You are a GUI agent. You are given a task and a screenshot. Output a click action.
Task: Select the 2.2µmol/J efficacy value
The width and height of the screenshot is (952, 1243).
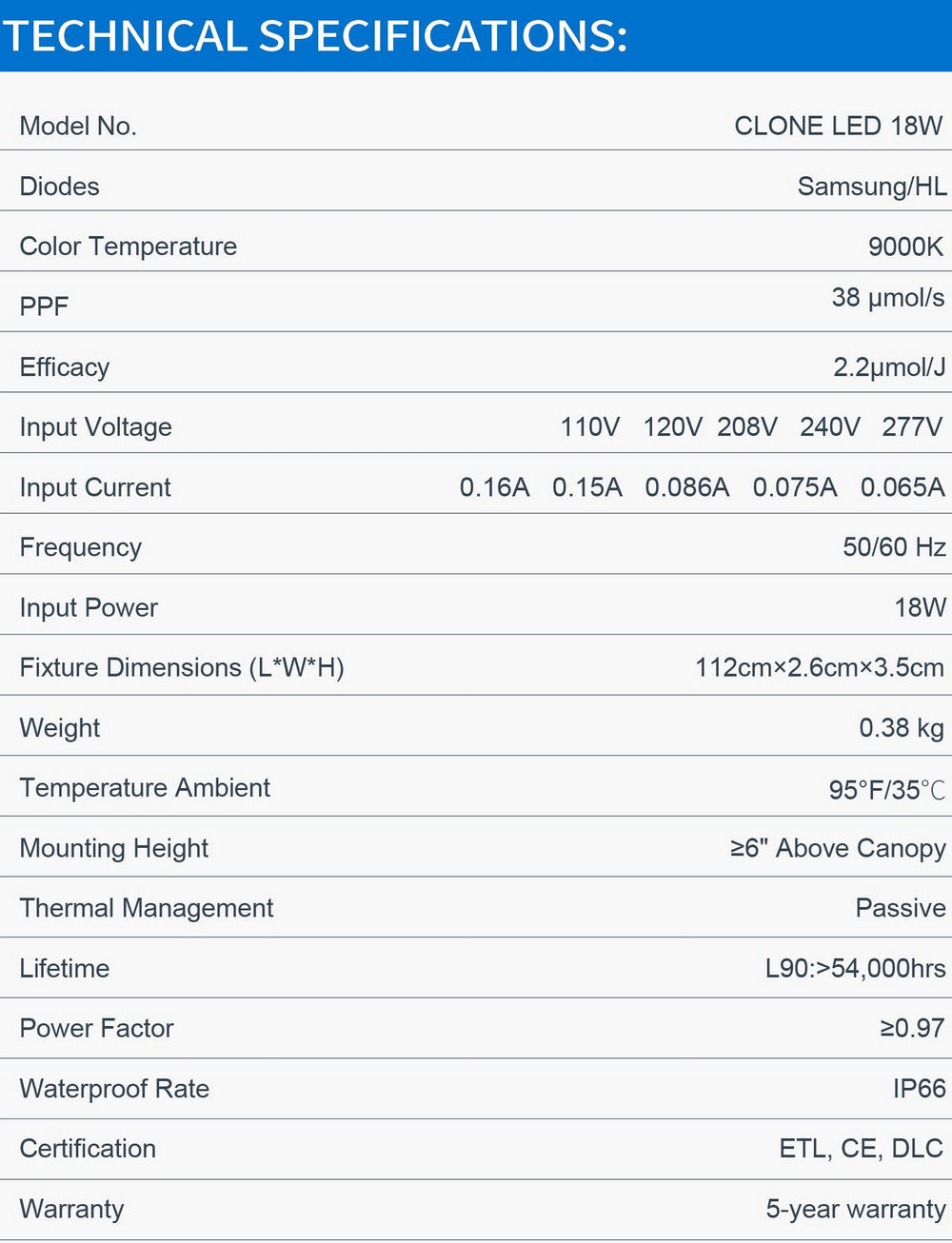tap(889, 367)
